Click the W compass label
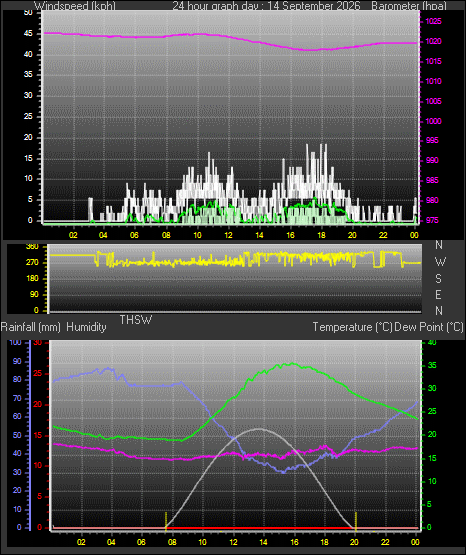 [440, 262]
